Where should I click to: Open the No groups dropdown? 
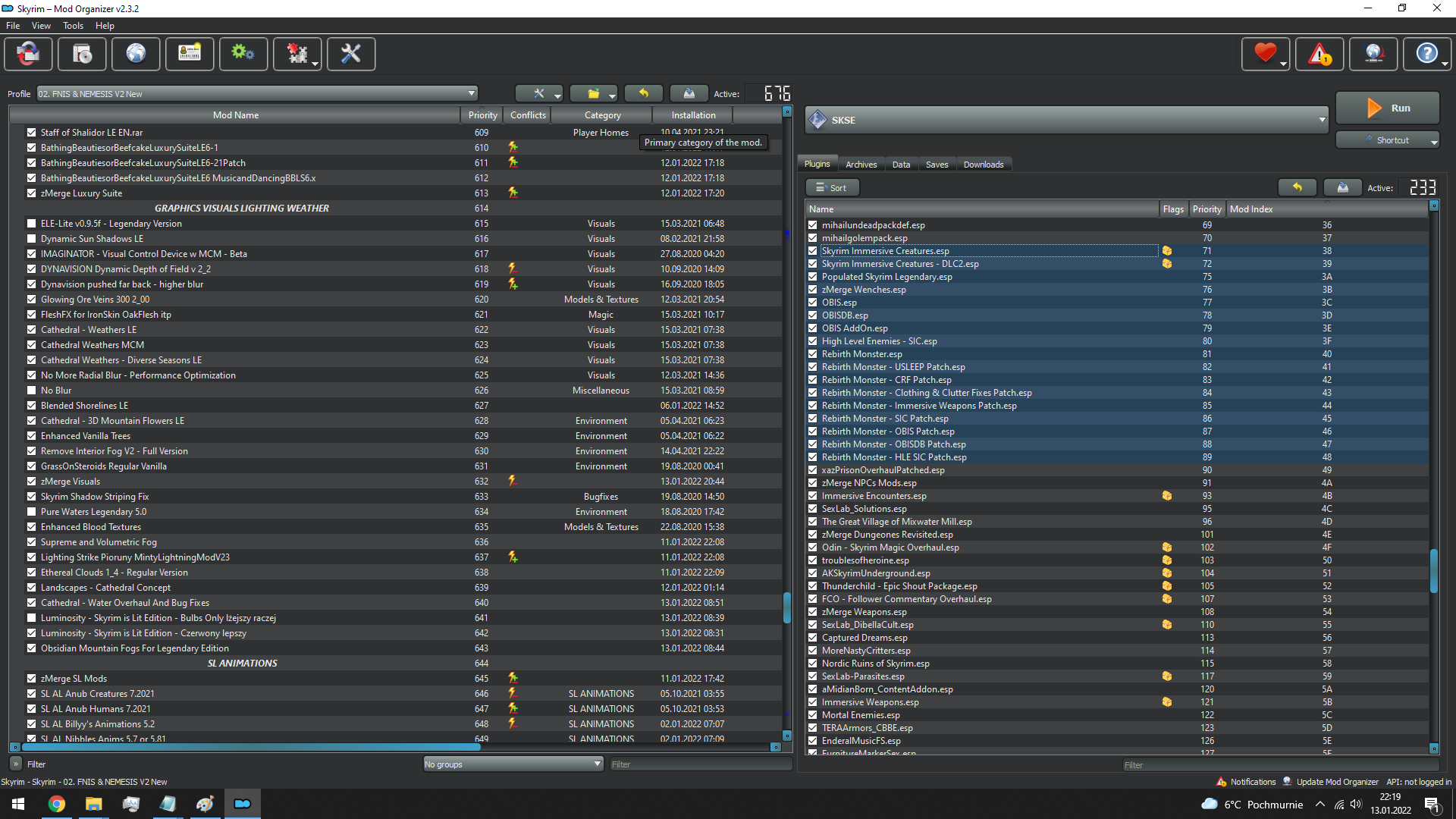(513, 764)
